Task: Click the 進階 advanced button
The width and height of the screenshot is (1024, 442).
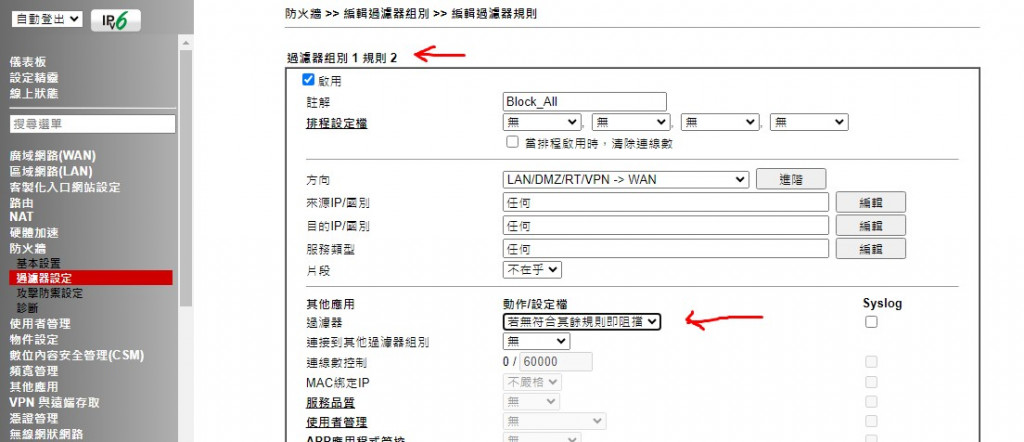Action: (791, 179)
